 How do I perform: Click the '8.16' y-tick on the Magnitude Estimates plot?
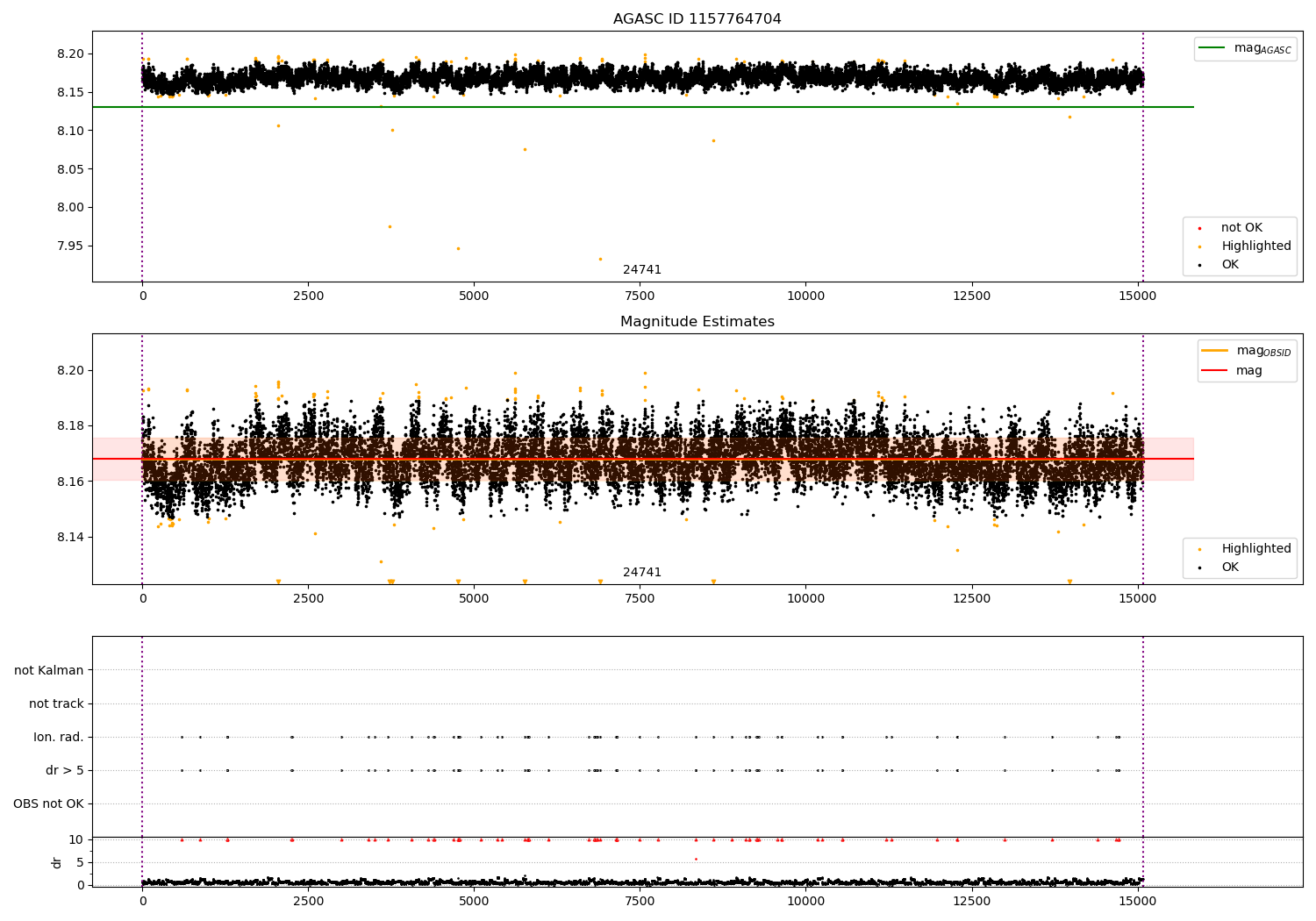tap(72, 482)
